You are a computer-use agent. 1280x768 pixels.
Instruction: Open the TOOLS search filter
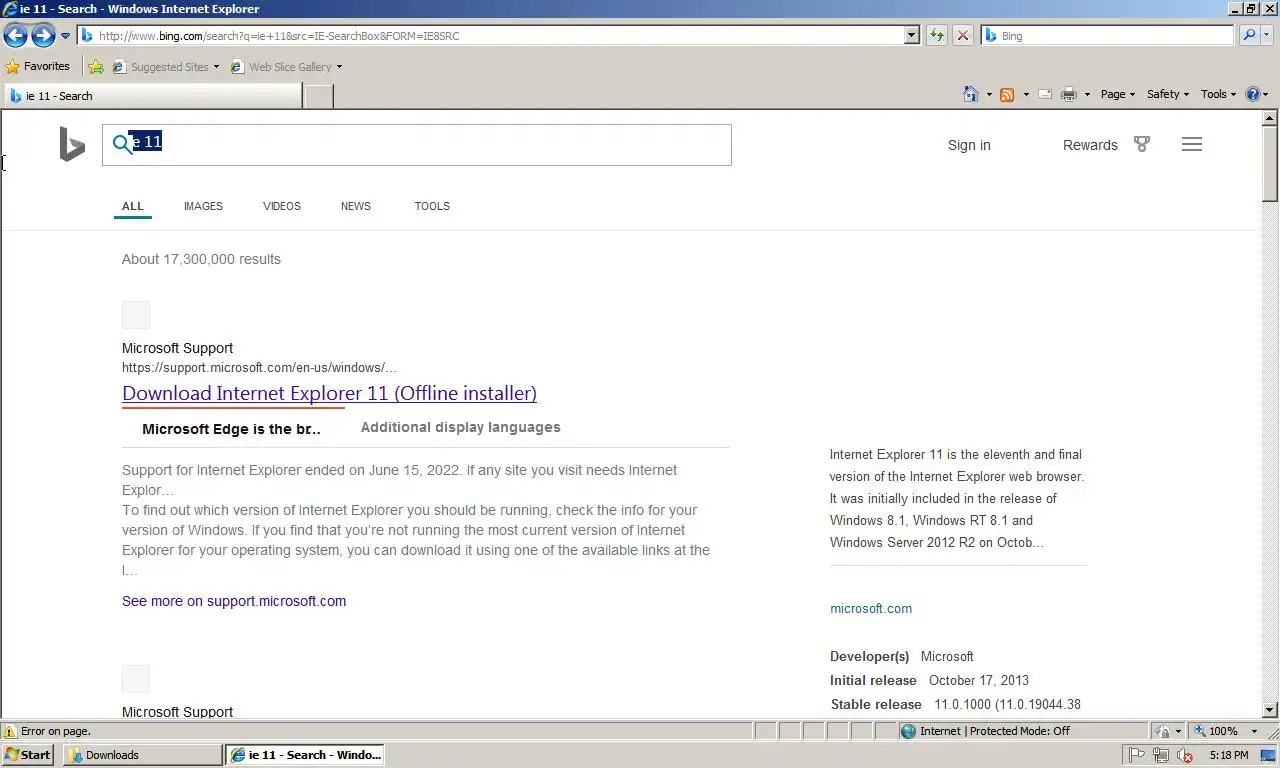(432, 206)
